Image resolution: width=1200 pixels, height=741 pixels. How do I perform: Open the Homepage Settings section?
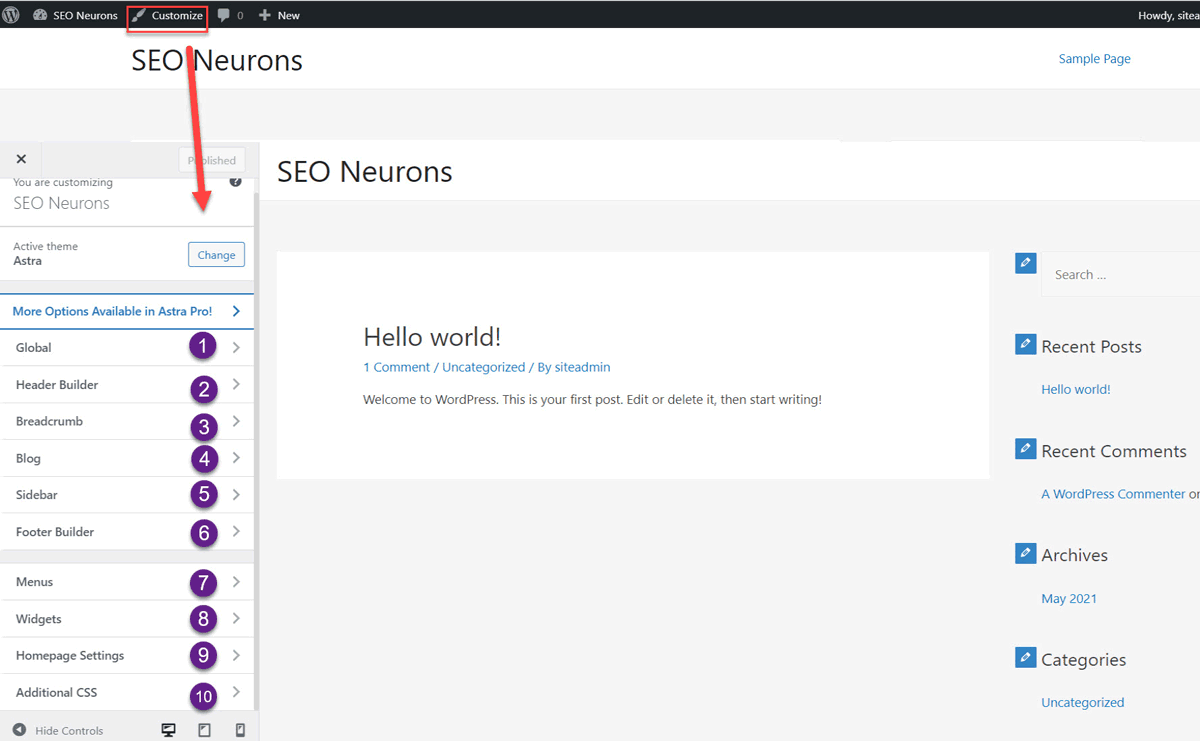127,656
